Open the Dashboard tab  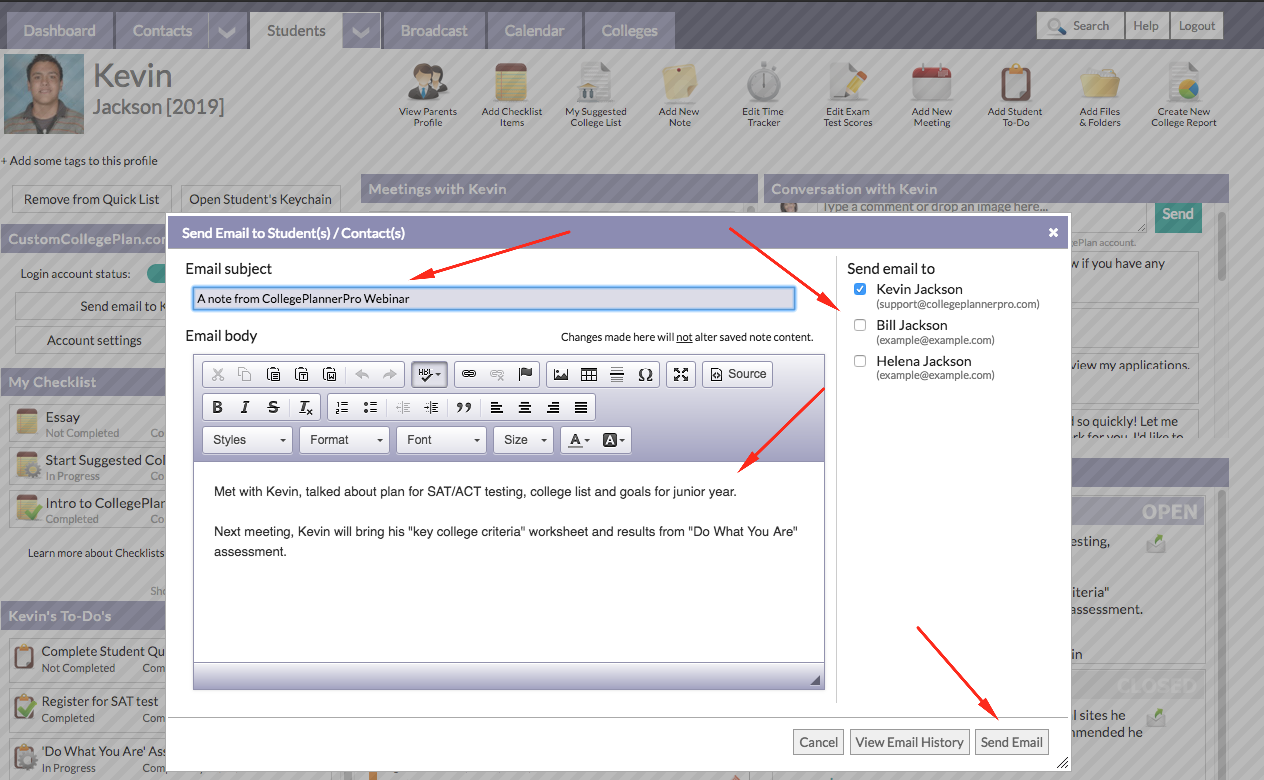point(60,31)
